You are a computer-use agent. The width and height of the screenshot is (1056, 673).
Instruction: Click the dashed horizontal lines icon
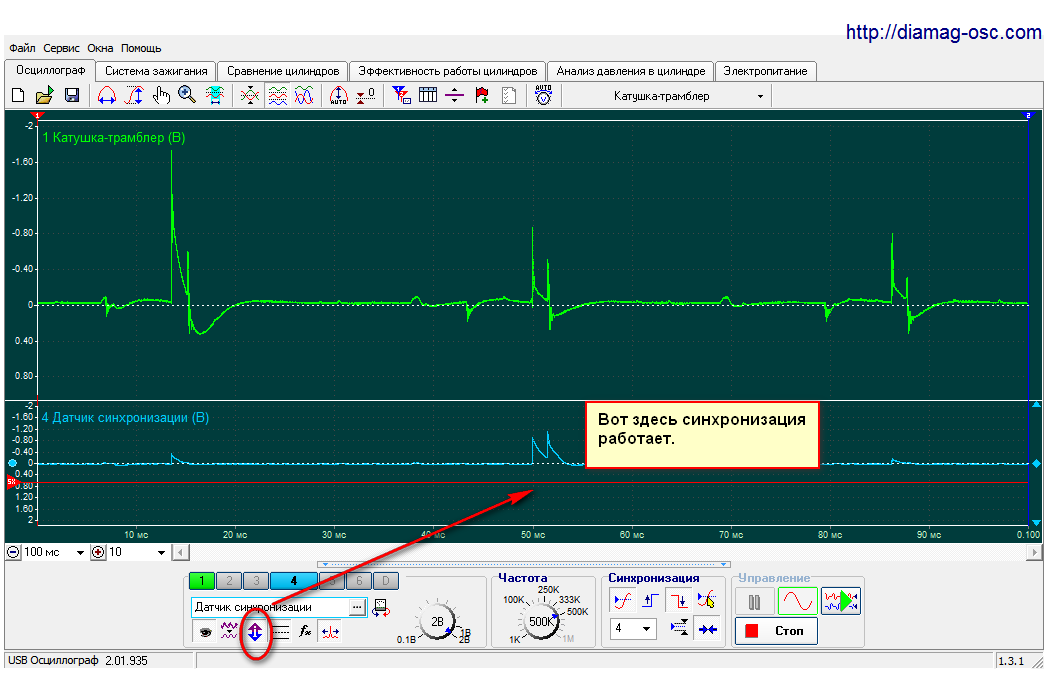tap(280, 631)
